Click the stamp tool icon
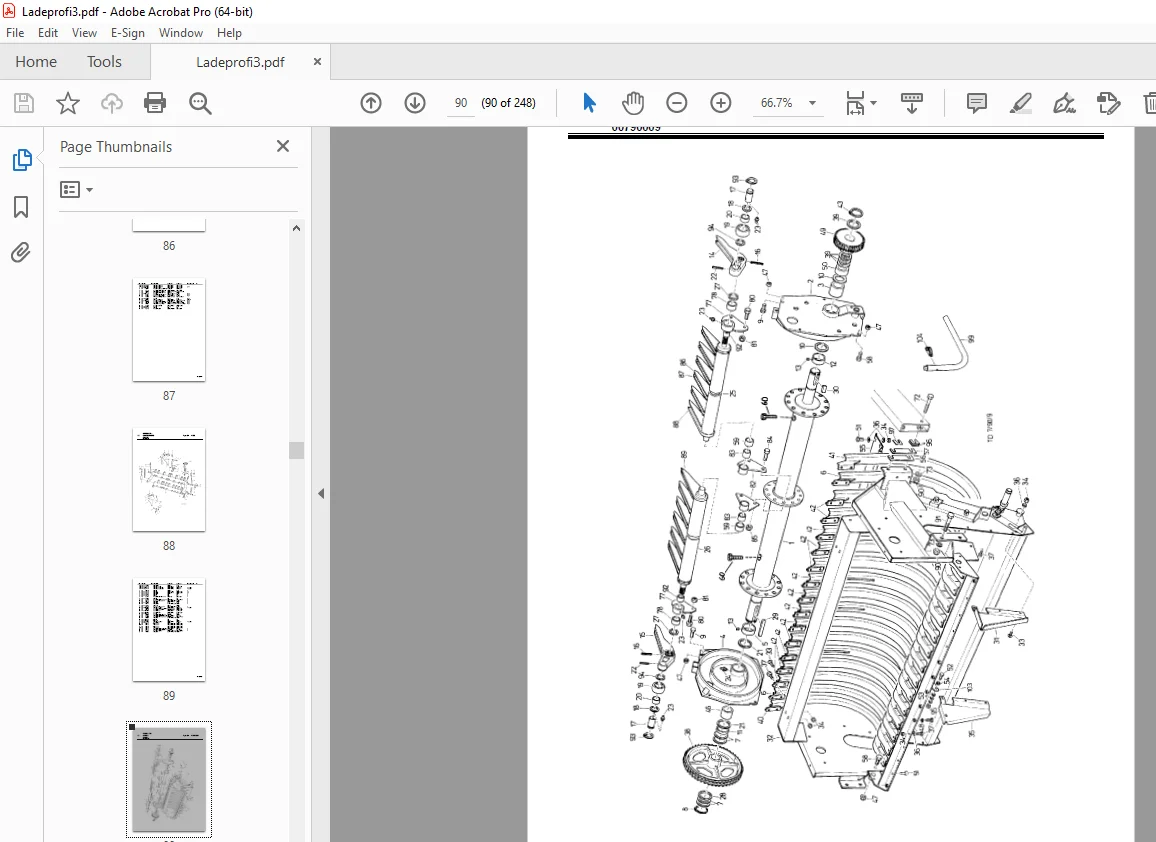The width and height of the screenshot is (1156, 842). tap(1108, 102)
